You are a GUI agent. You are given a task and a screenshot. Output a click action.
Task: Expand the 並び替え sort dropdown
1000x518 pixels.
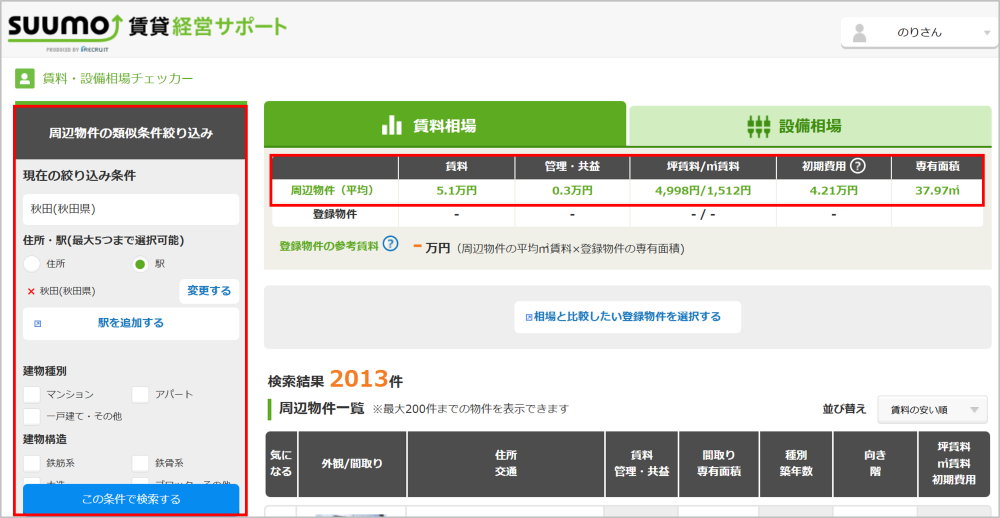coord(931,409)
